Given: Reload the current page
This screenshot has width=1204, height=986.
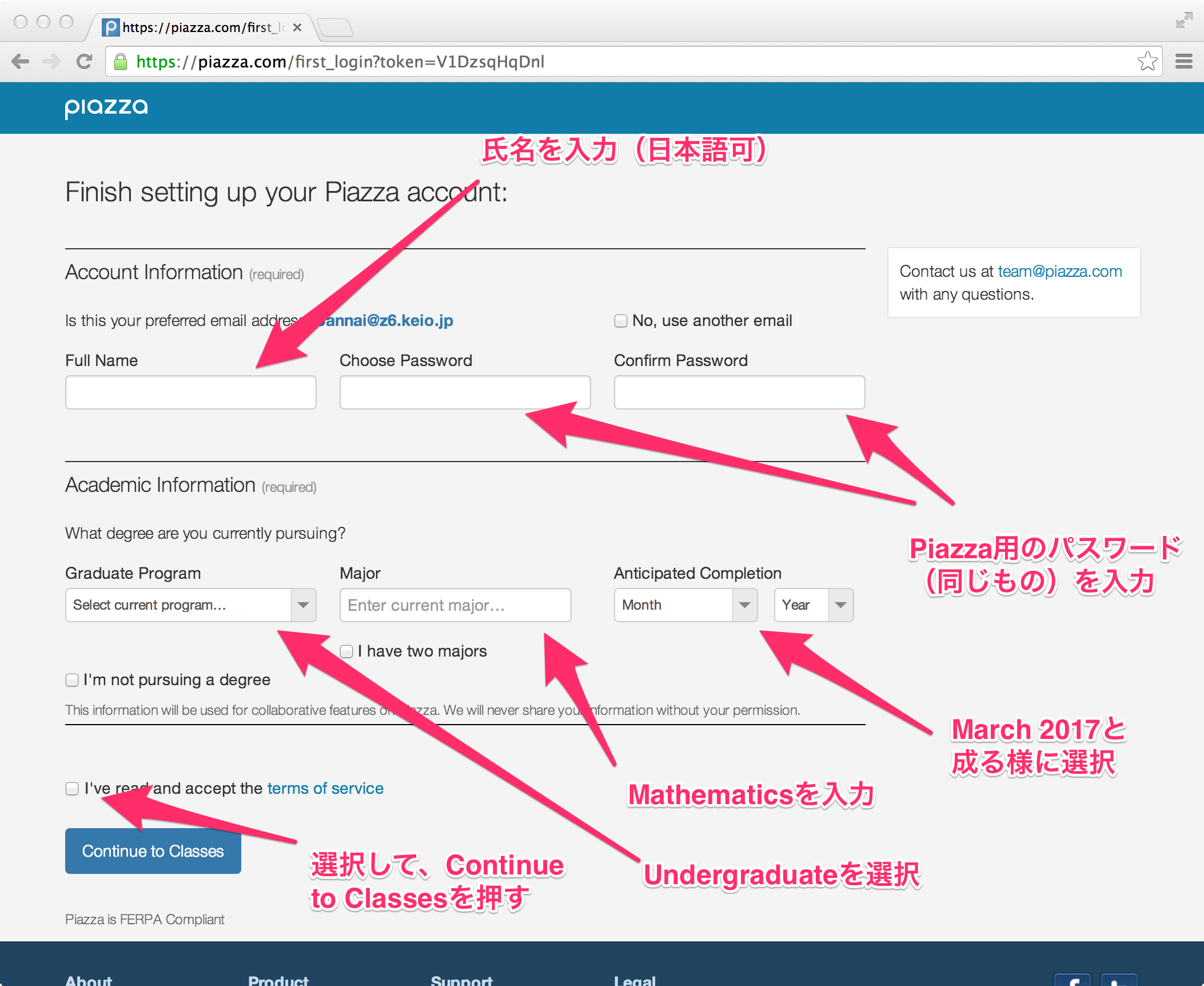Looking at the screenshot, I should (85, 61).
